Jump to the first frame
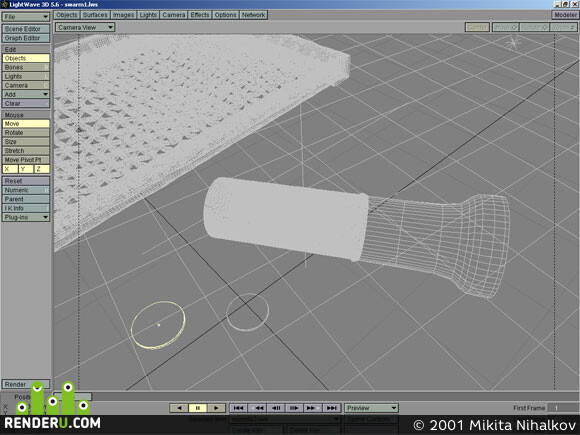Viewport: 580px width, 435px height. [x=239, y=408]
